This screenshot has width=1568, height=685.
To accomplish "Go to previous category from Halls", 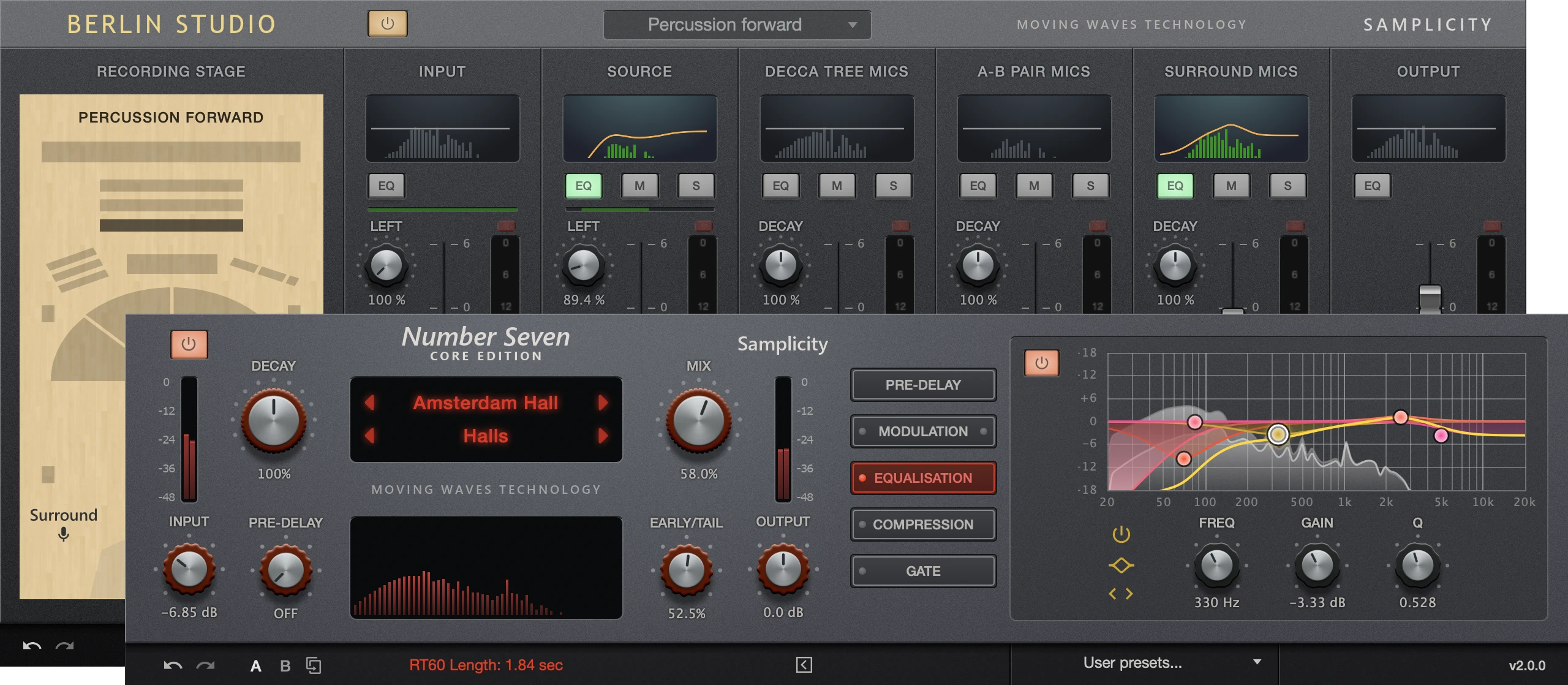I will pyautogui.click(x=369, y=436).
